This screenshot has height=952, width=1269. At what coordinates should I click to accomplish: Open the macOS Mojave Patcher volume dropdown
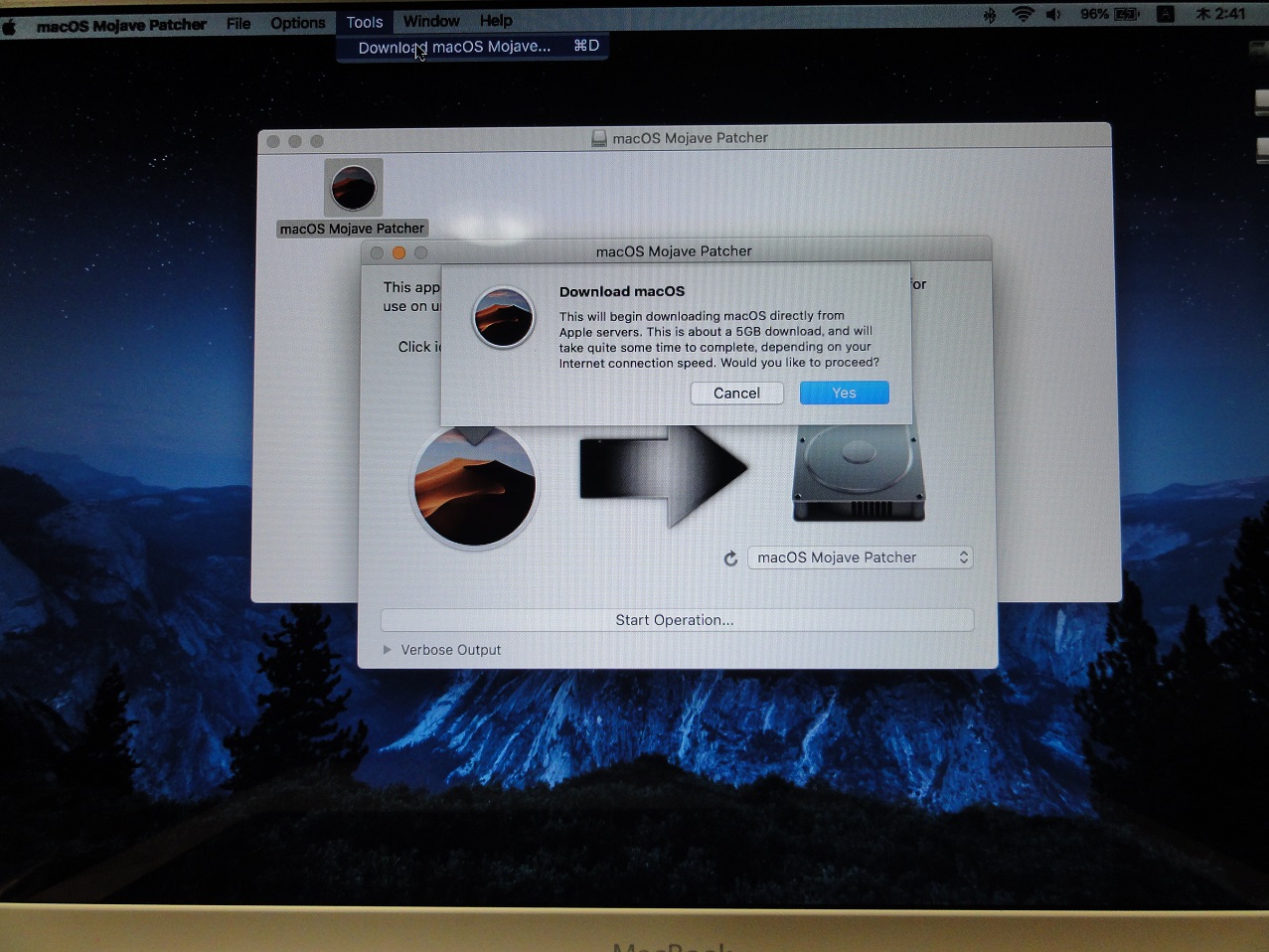point(860,557)
